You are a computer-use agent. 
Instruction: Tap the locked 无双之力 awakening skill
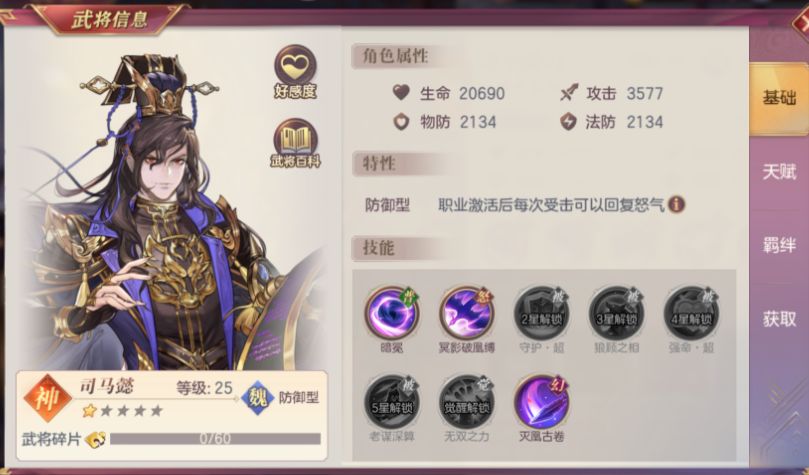466,401
